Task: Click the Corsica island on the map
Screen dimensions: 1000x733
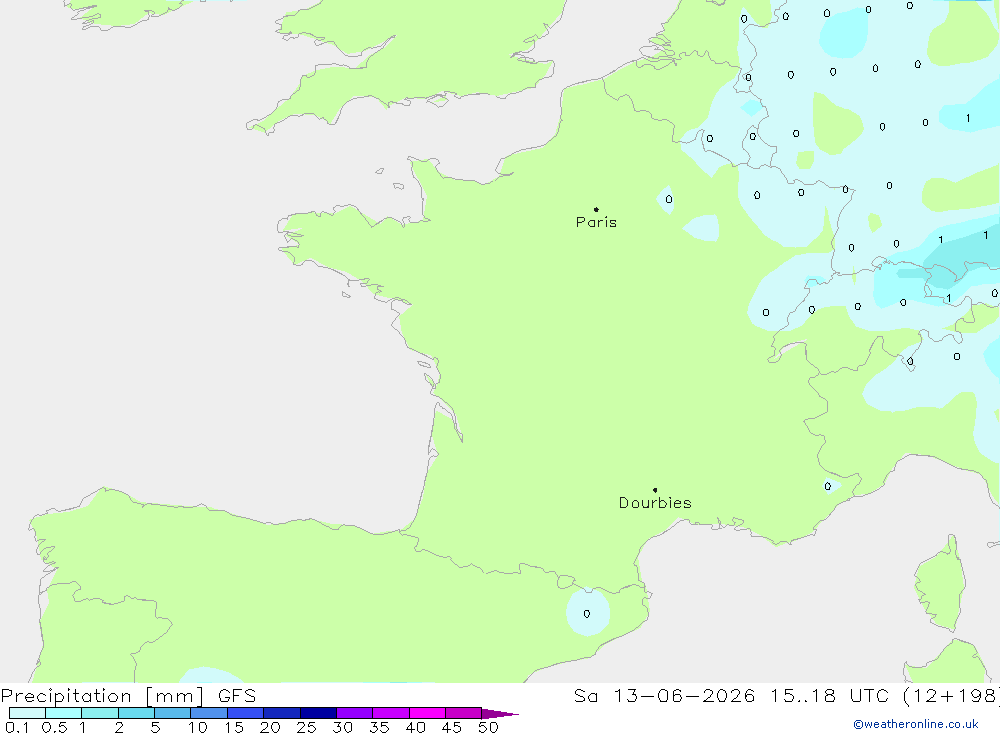Action: (x=941, y=584)
